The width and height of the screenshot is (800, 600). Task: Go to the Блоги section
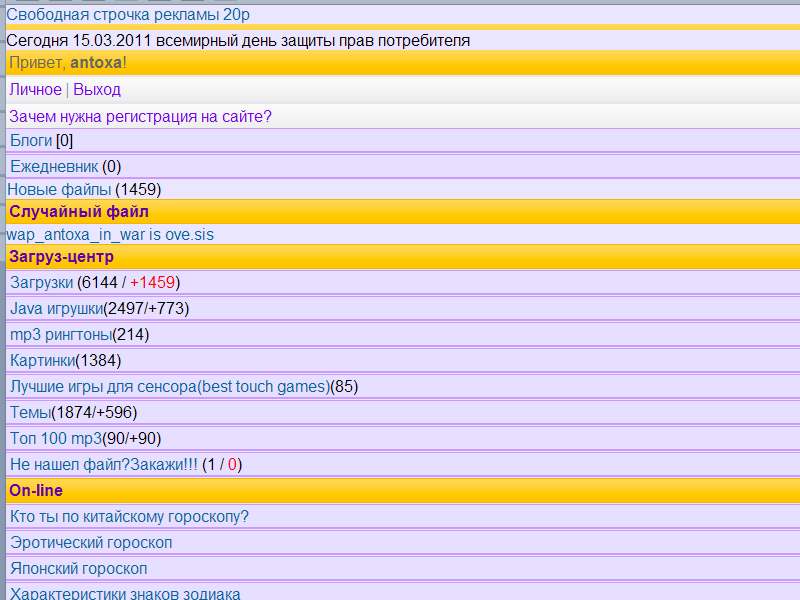click(31, 141)
